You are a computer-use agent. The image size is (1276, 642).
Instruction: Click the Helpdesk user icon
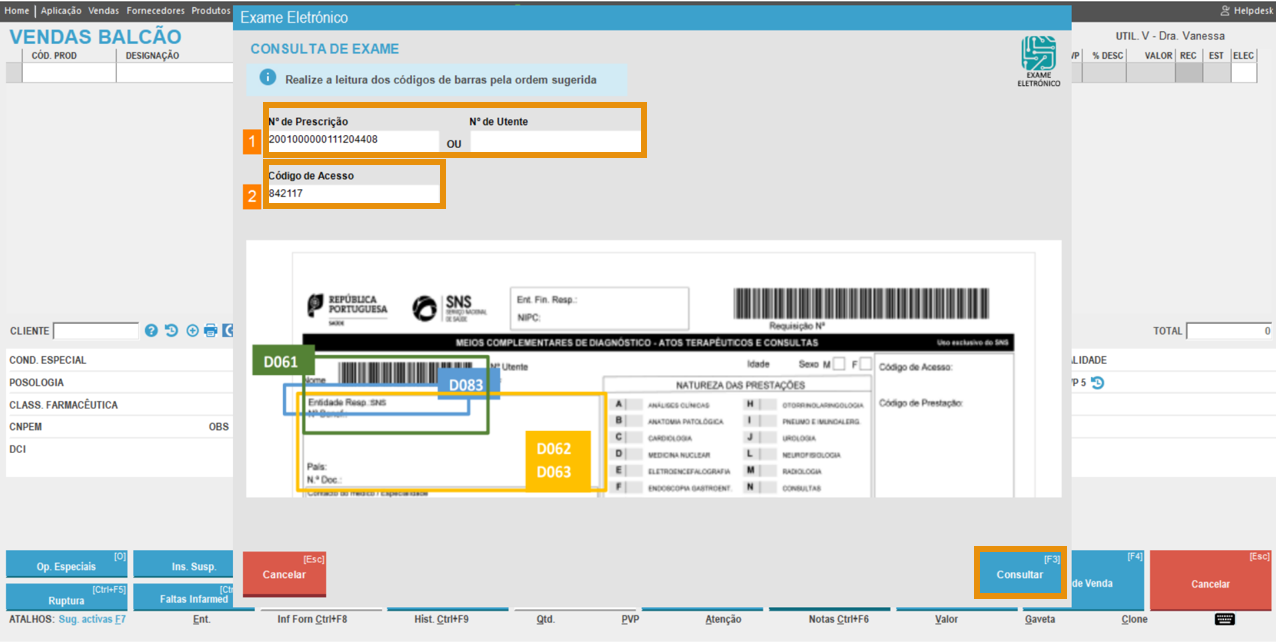pyautogui.click(x=1225, y=10)
